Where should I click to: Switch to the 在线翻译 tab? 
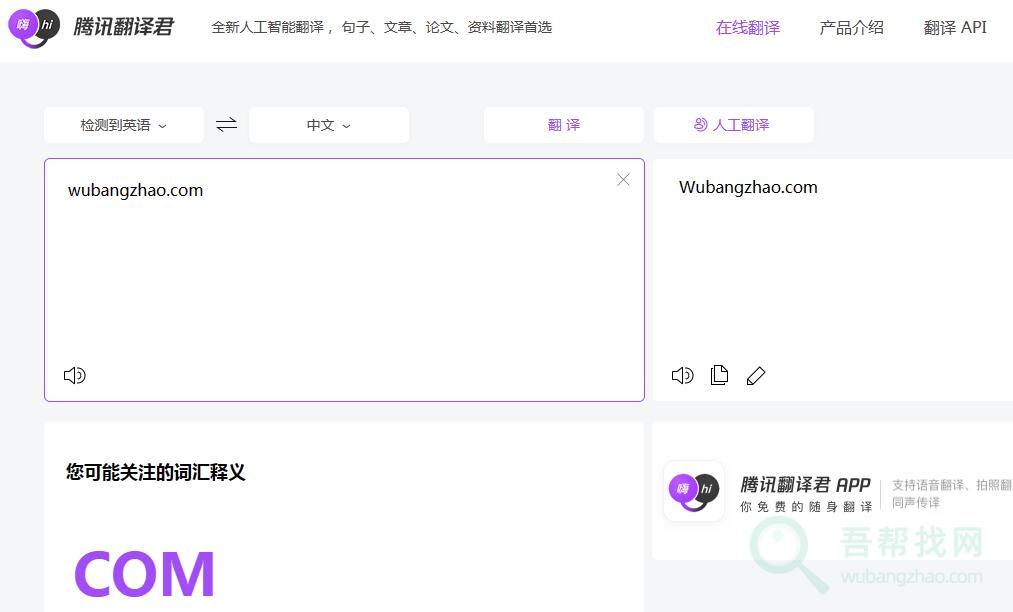(748, 28)
